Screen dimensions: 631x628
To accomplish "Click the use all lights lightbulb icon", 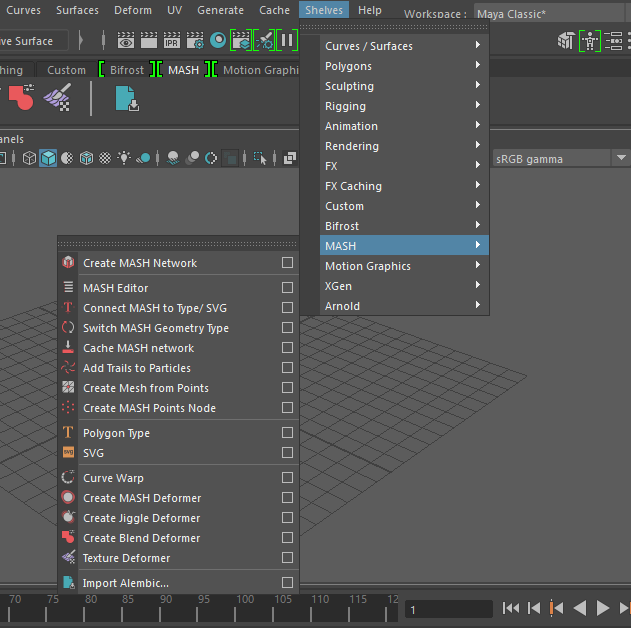I will point(124,158).
